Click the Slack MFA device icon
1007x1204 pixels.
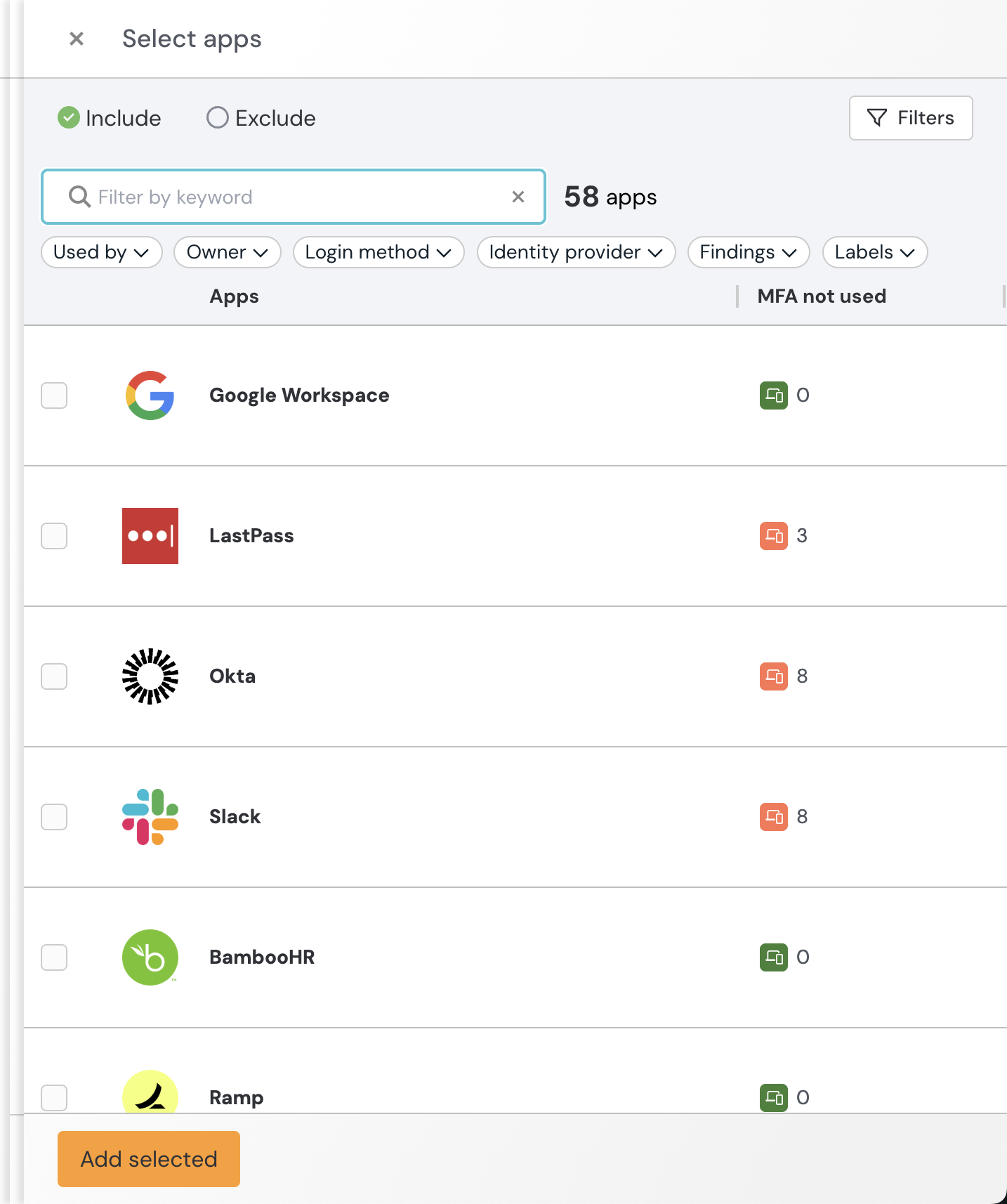[774, 817]
